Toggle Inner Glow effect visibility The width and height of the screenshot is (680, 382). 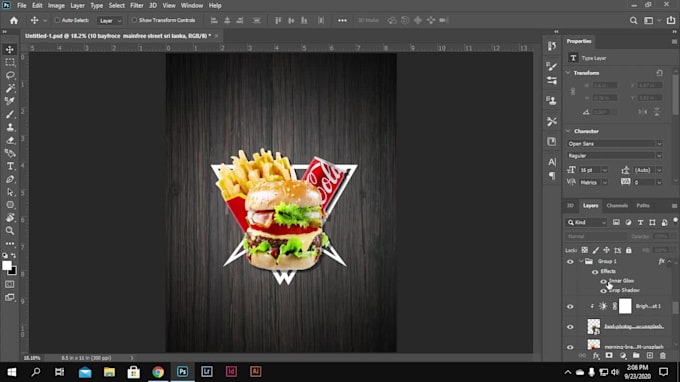point(603,281)
